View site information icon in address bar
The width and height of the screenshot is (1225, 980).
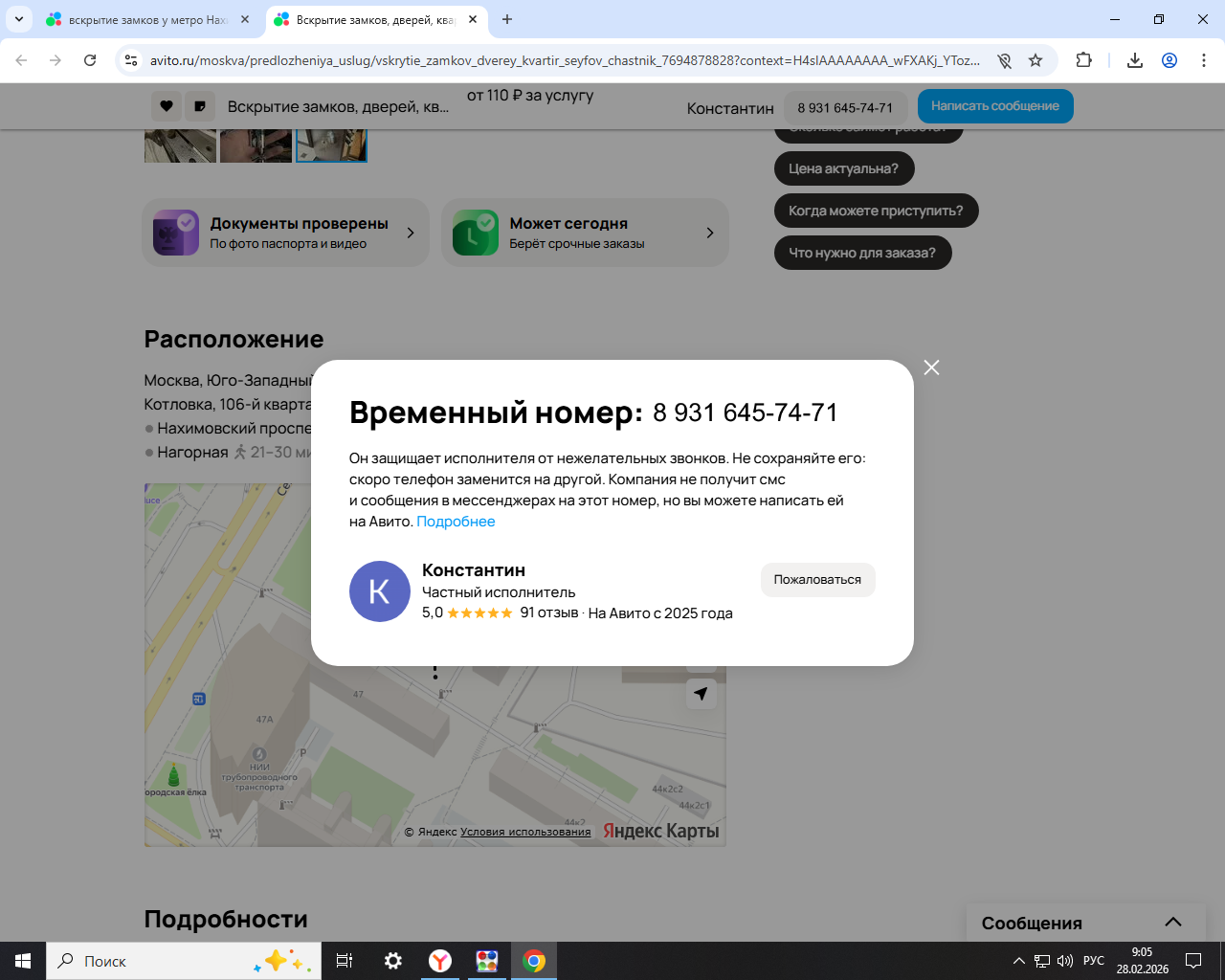tap(131, 60)
